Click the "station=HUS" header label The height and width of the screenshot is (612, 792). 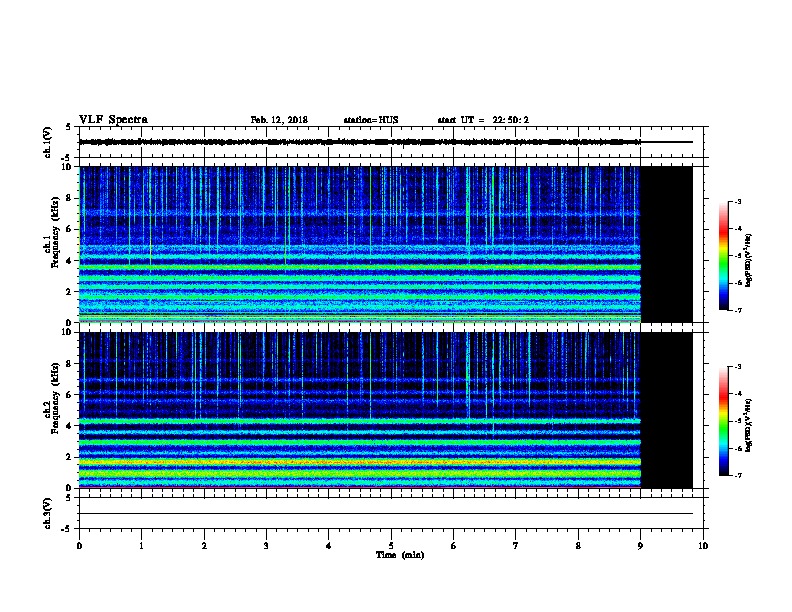coord(371,120)
